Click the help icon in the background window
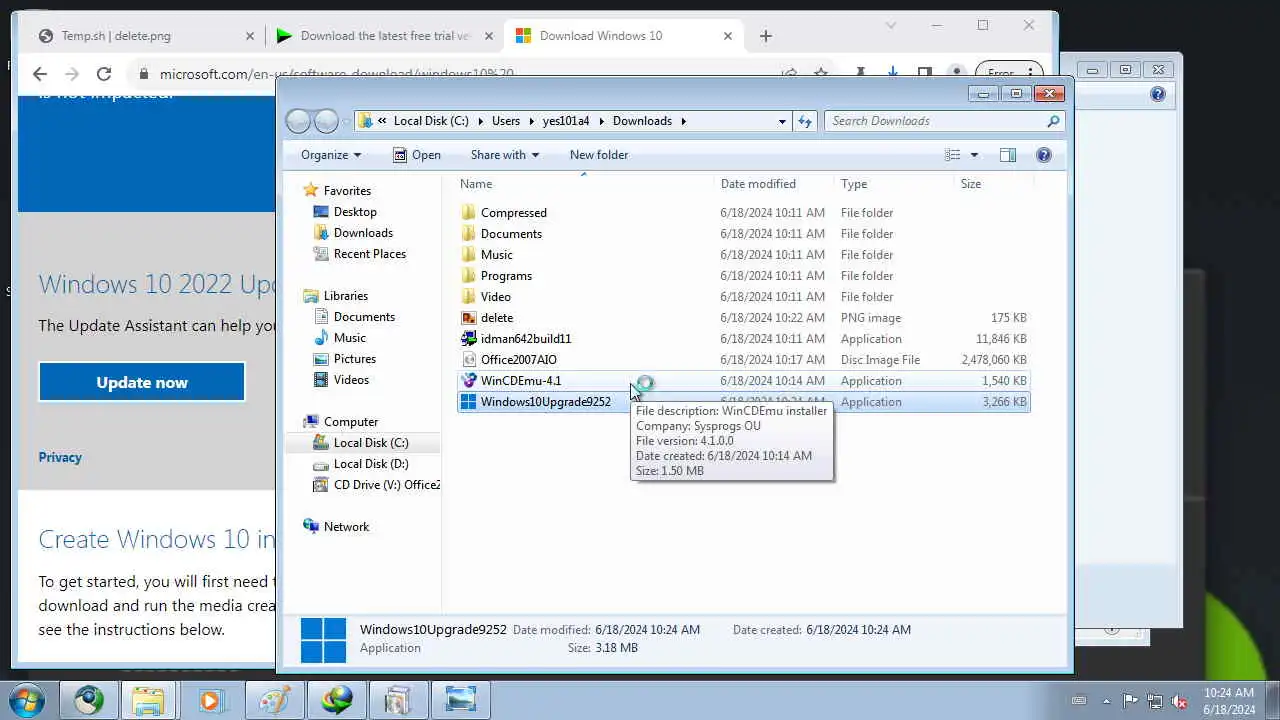Viewport: 1280px width, 720px height. [x=1158, y=95]
